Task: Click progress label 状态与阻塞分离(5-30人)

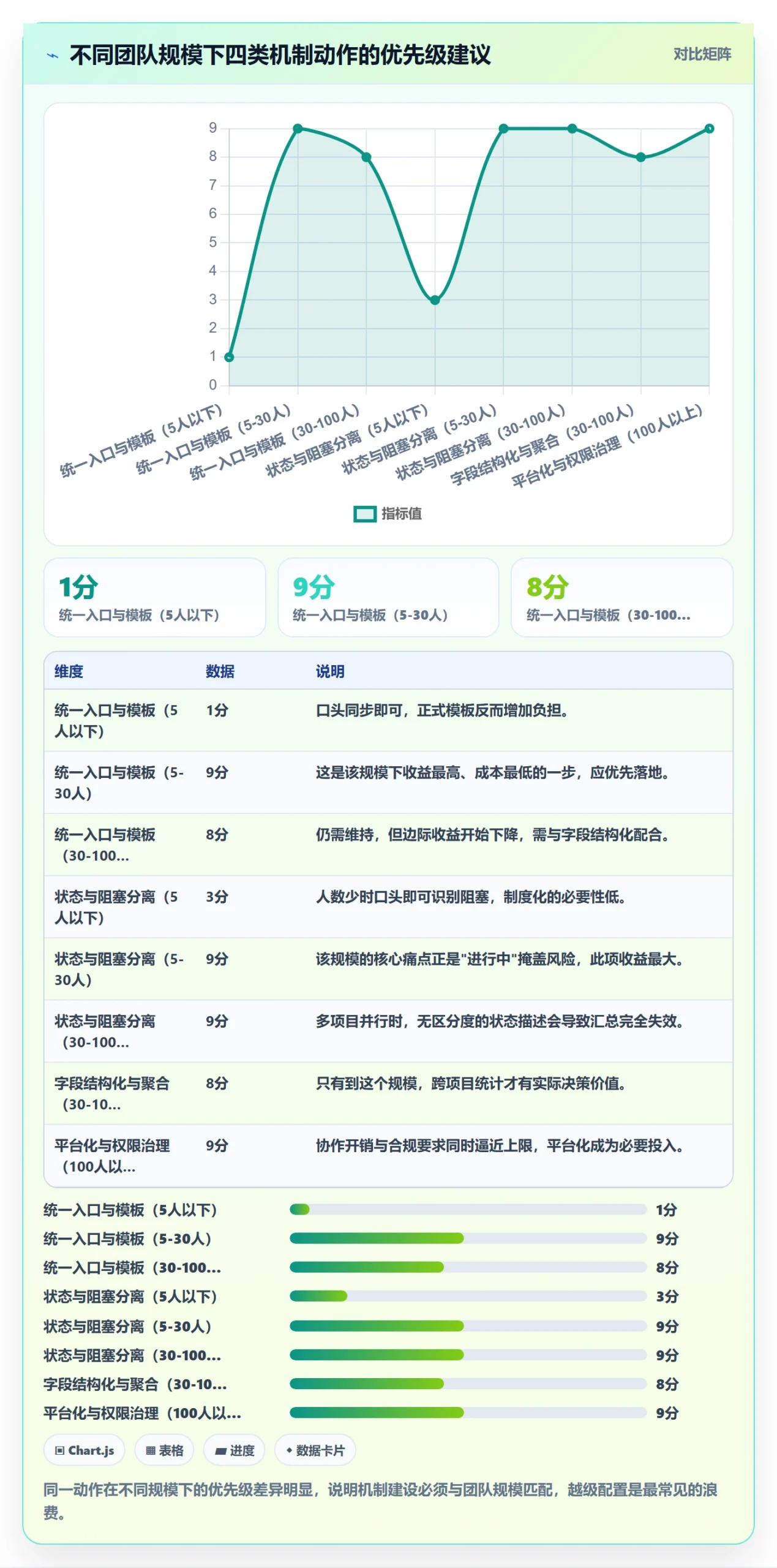Action: [x=128, y=1326]
